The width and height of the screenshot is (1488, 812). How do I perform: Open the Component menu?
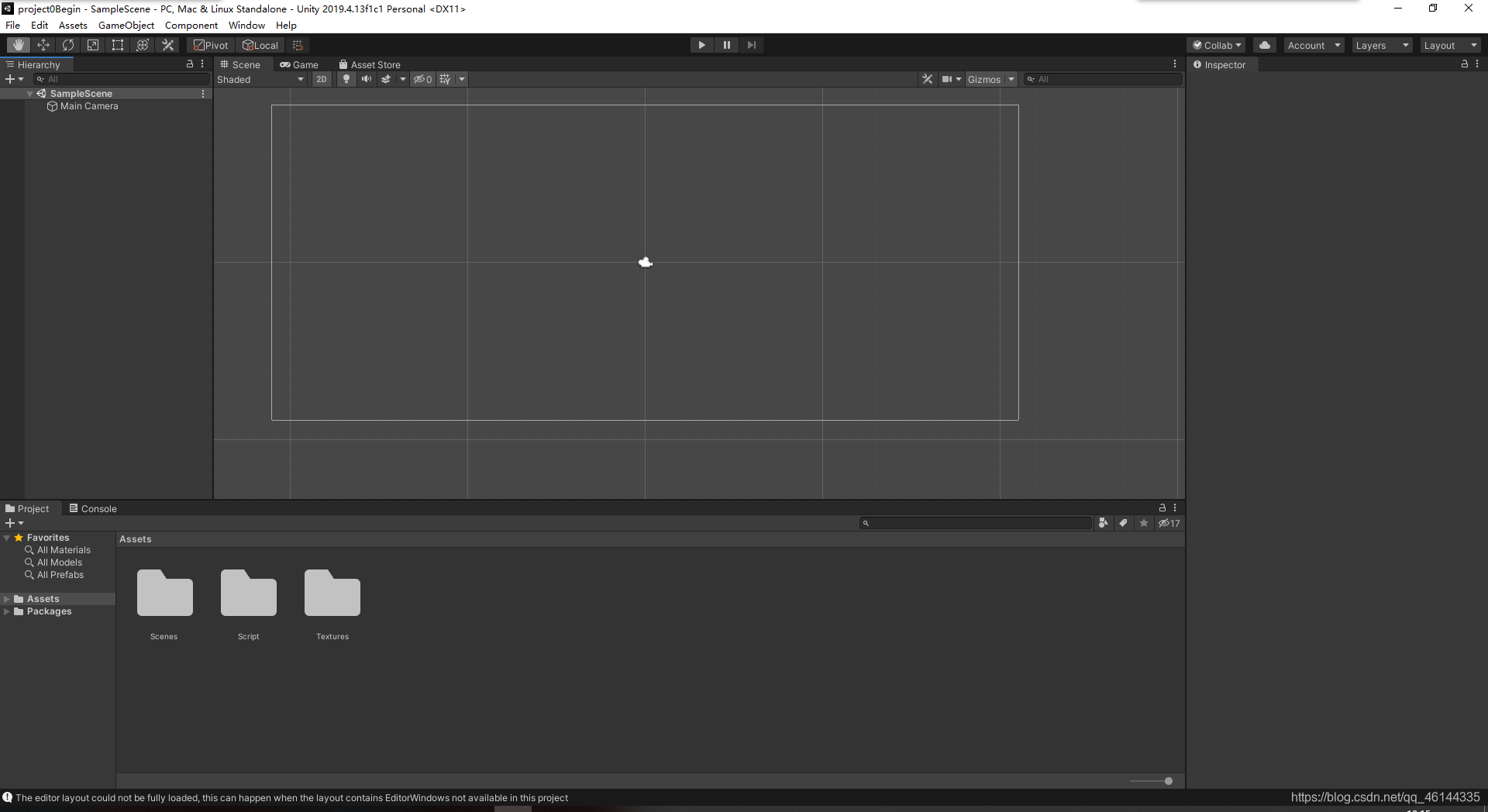tap(191, 26)
